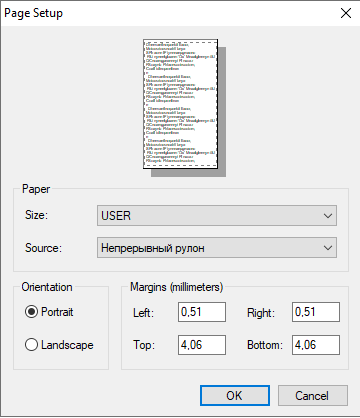This screenshot has height=418, width=360.
Task: Close the Page Setup window
Action: [346, 13]
